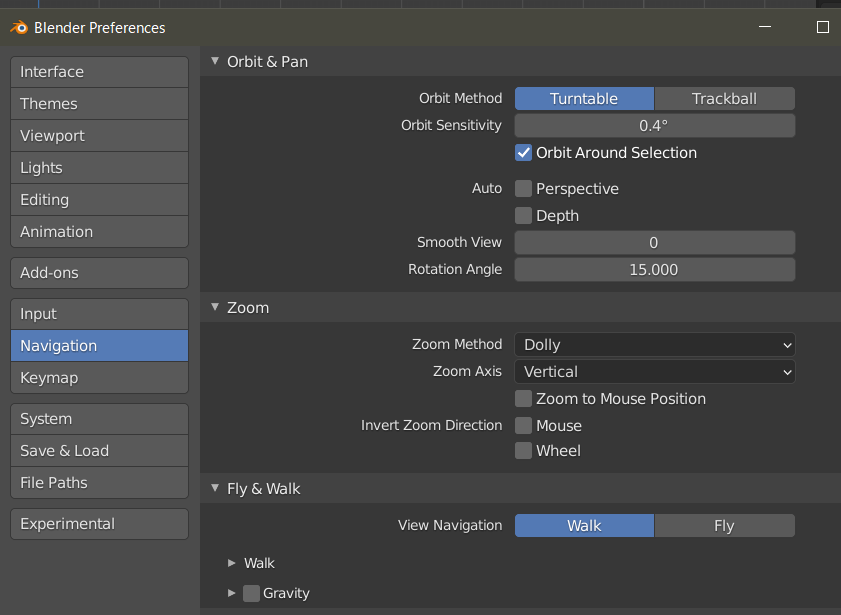Switch to Input preferences
Screen dimensions: 841x615
coord(99,314)
